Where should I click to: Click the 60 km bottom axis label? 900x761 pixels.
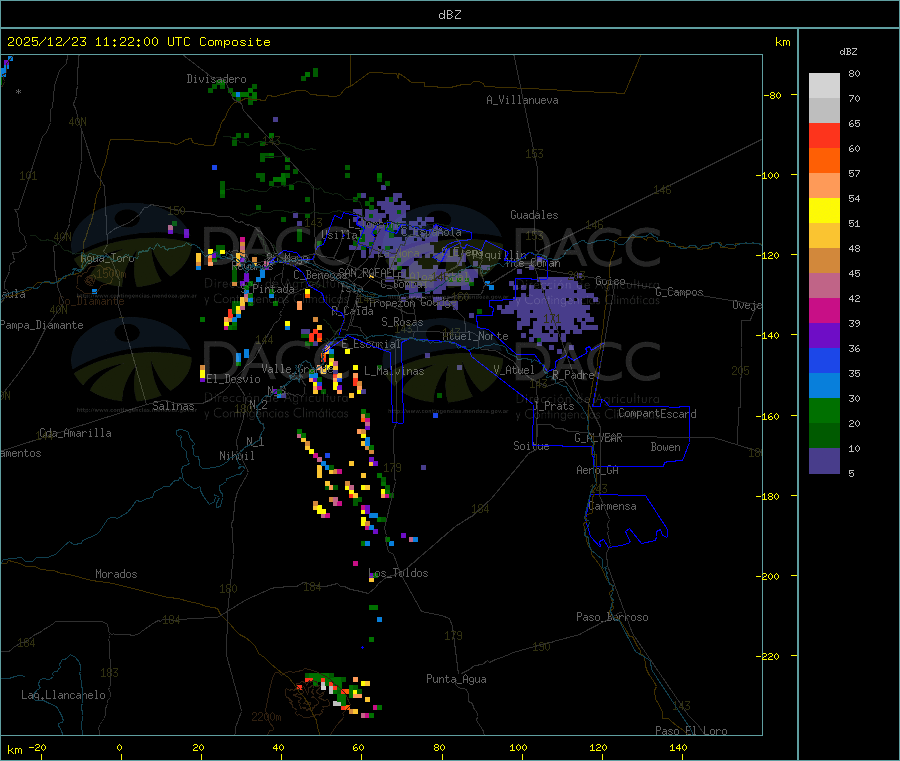358,747
